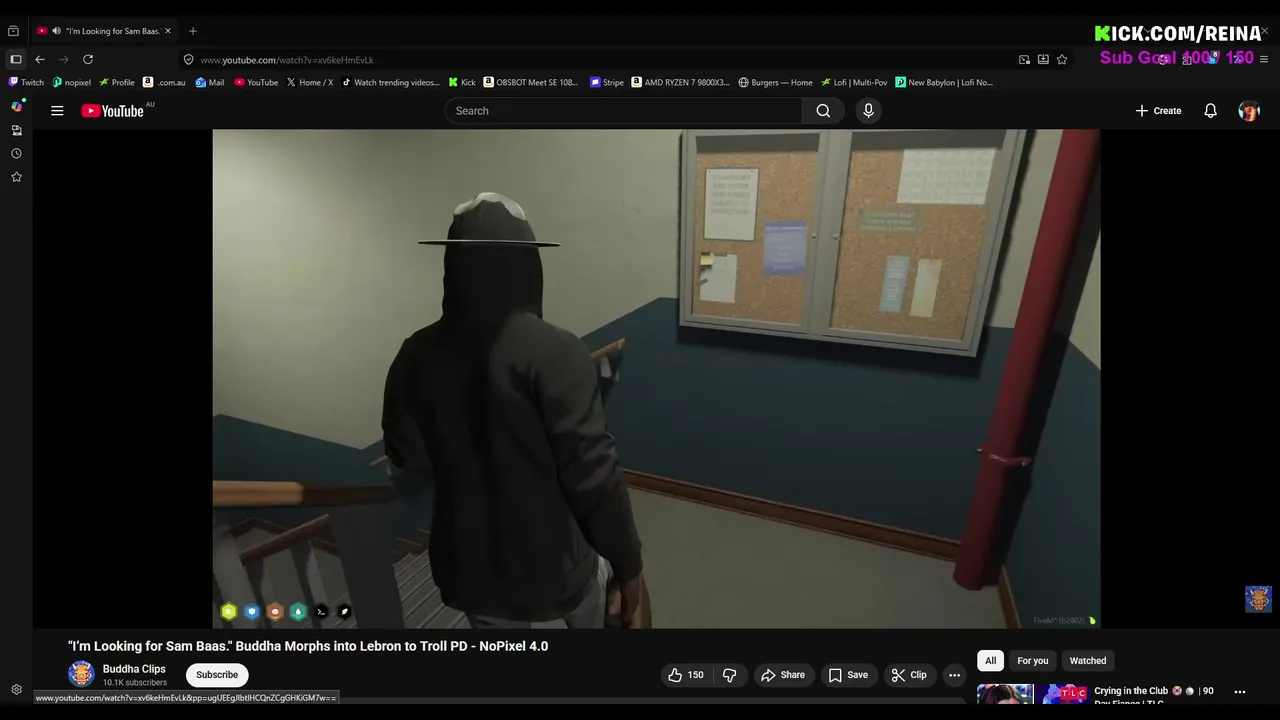Open OBSBOT Meet SE bookmark
Image resolution: width=1280 pixels, height=720 pixels.
point(531,83)
